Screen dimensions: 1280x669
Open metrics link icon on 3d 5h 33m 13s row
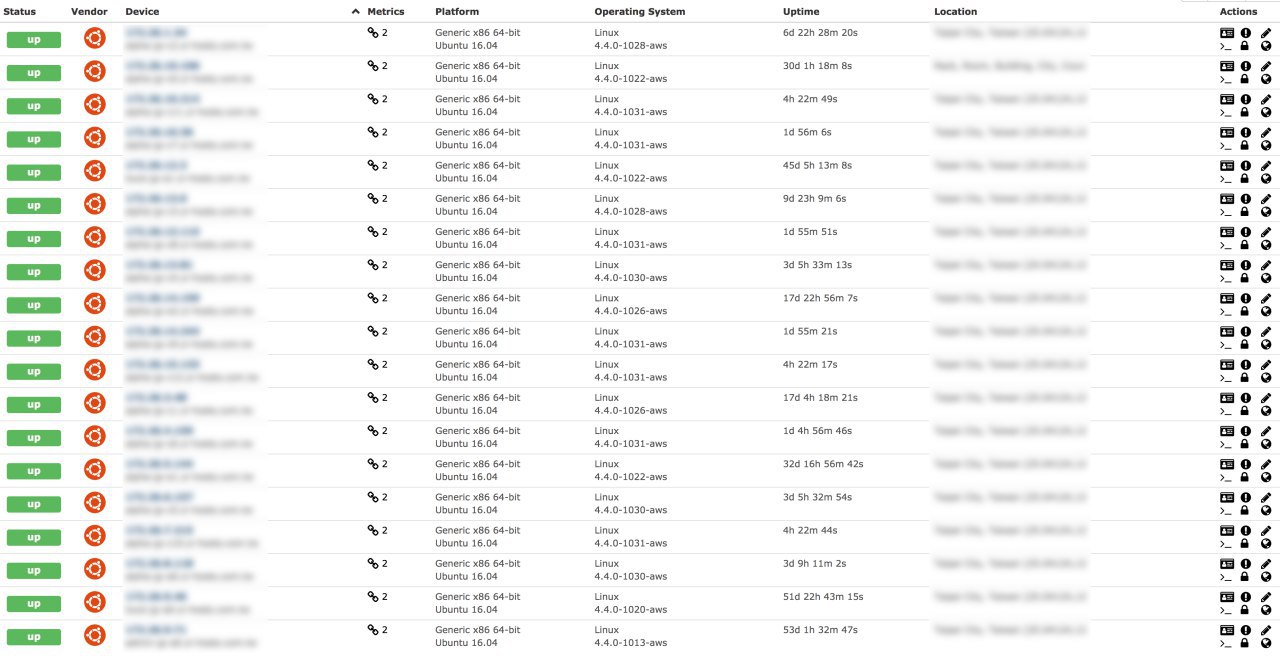tap(373, 265)
